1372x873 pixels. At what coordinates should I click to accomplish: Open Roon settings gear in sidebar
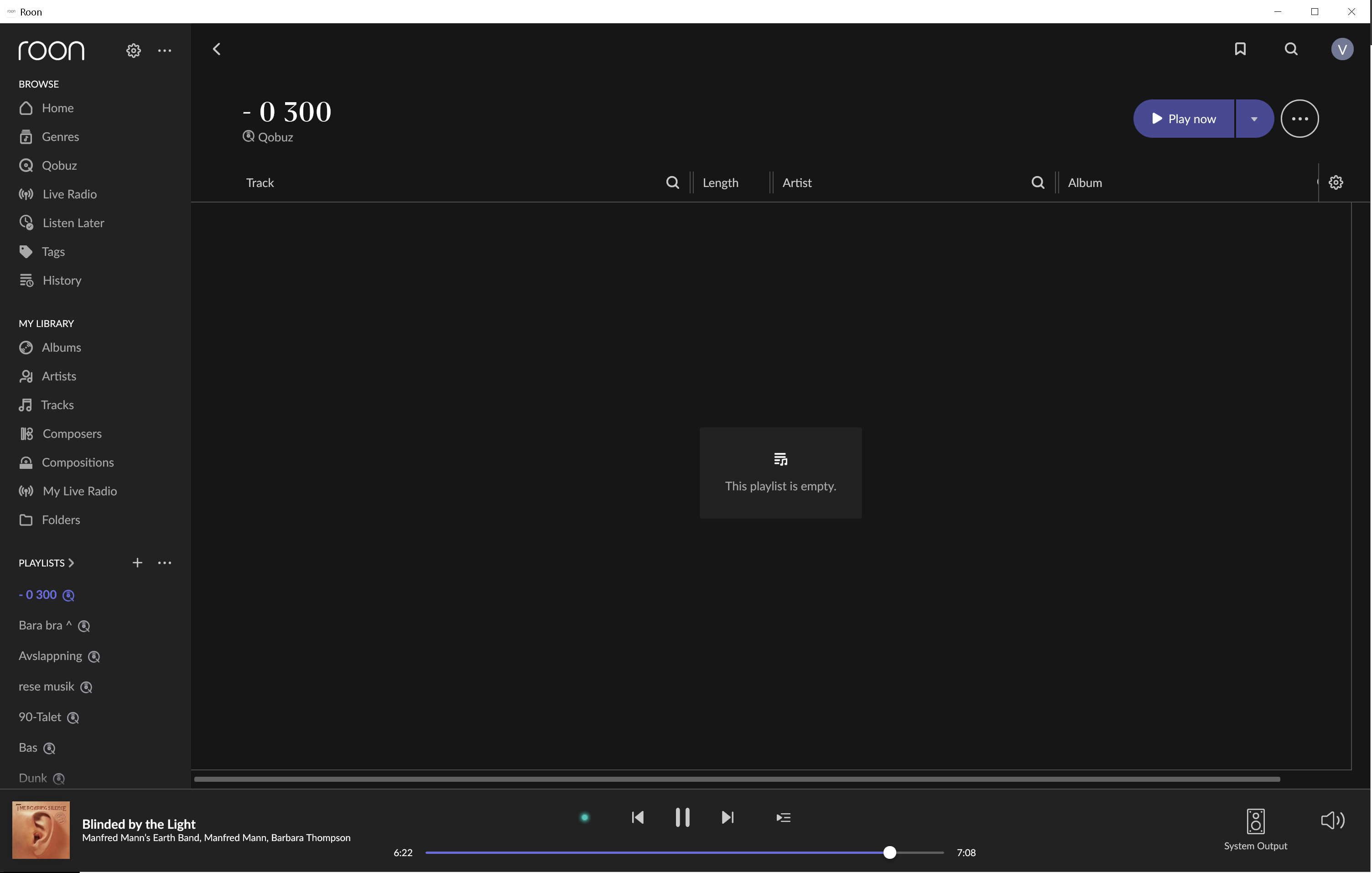click(x=133, y=51)
